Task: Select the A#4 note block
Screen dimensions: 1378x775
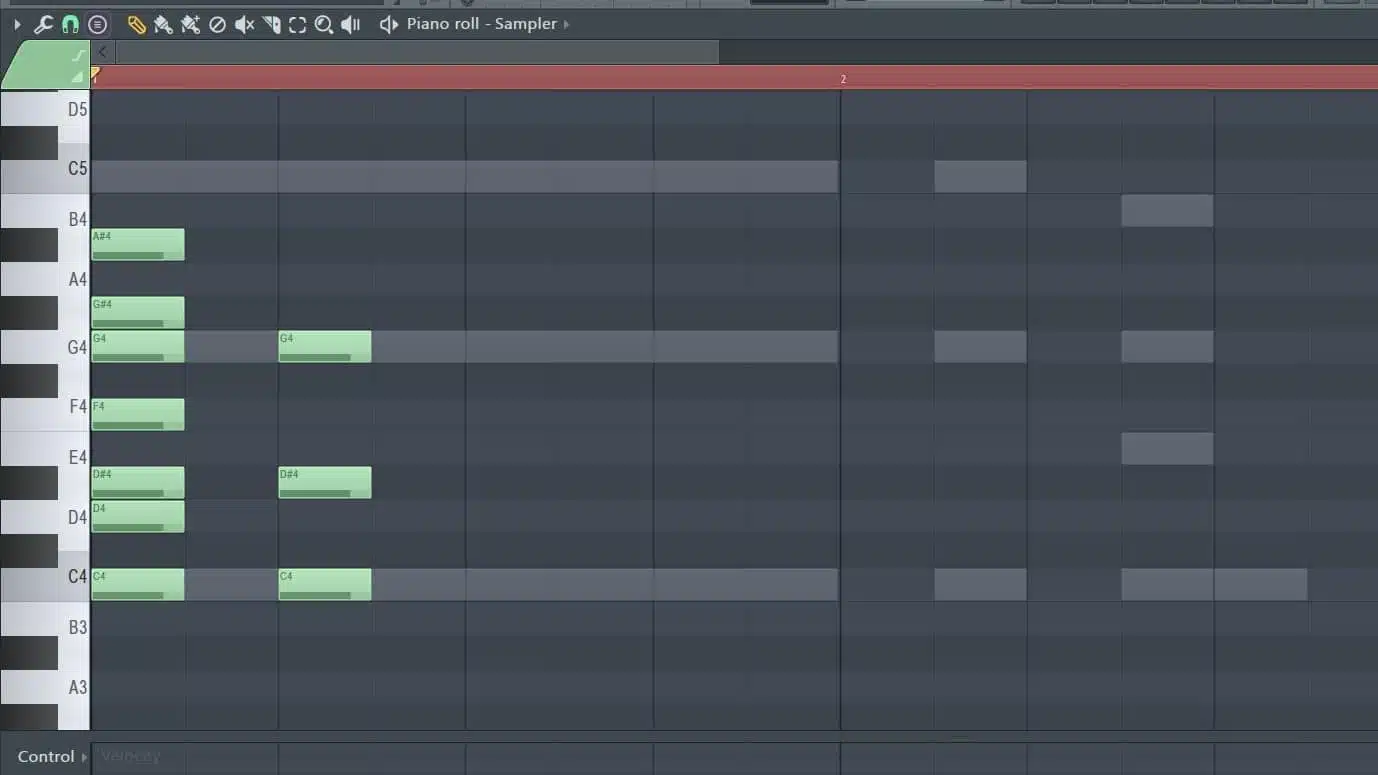Action: pos(138,245)
